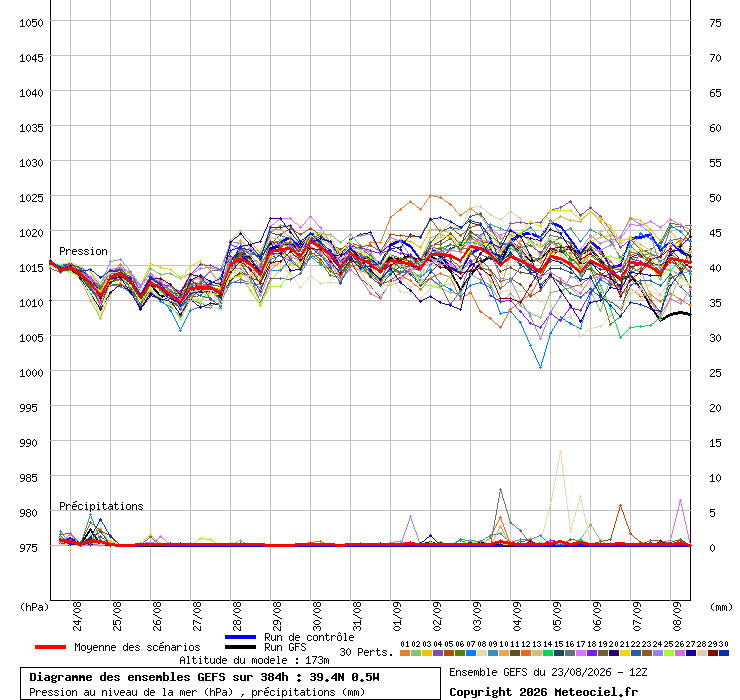The height and width of the screenshot is (700, 740).
Task: Click the red 'Moyenne des scénarios' legend line
Action: point(50,647)
